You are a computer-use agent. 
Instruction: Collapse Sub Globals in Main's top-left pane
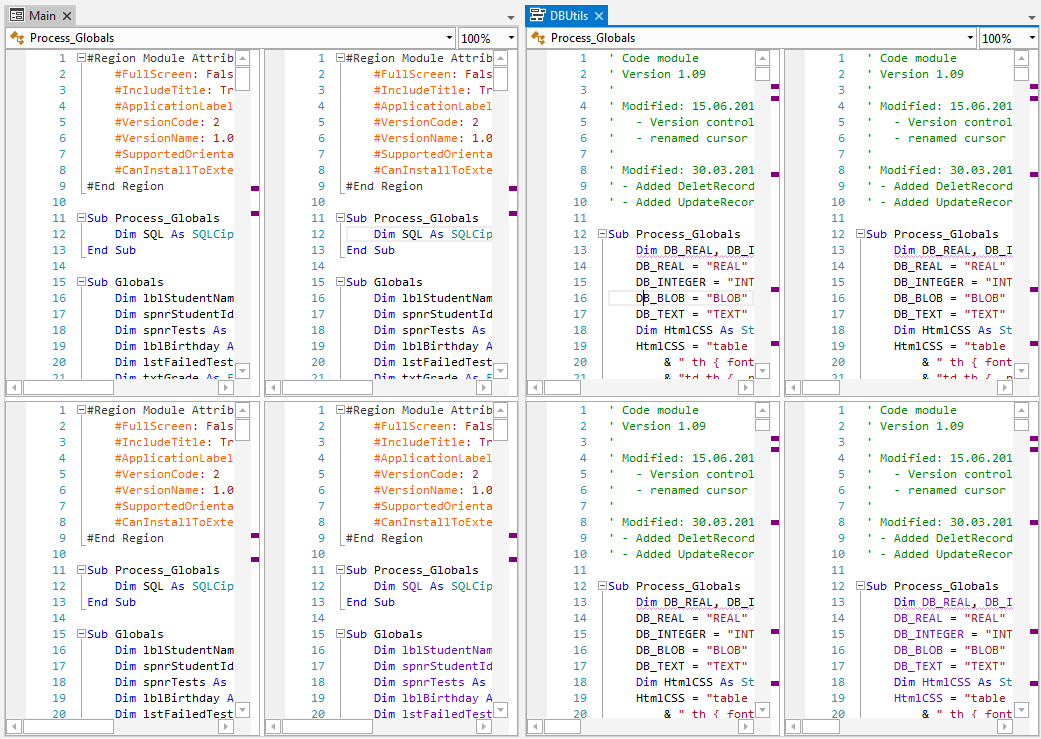(81, 282)
